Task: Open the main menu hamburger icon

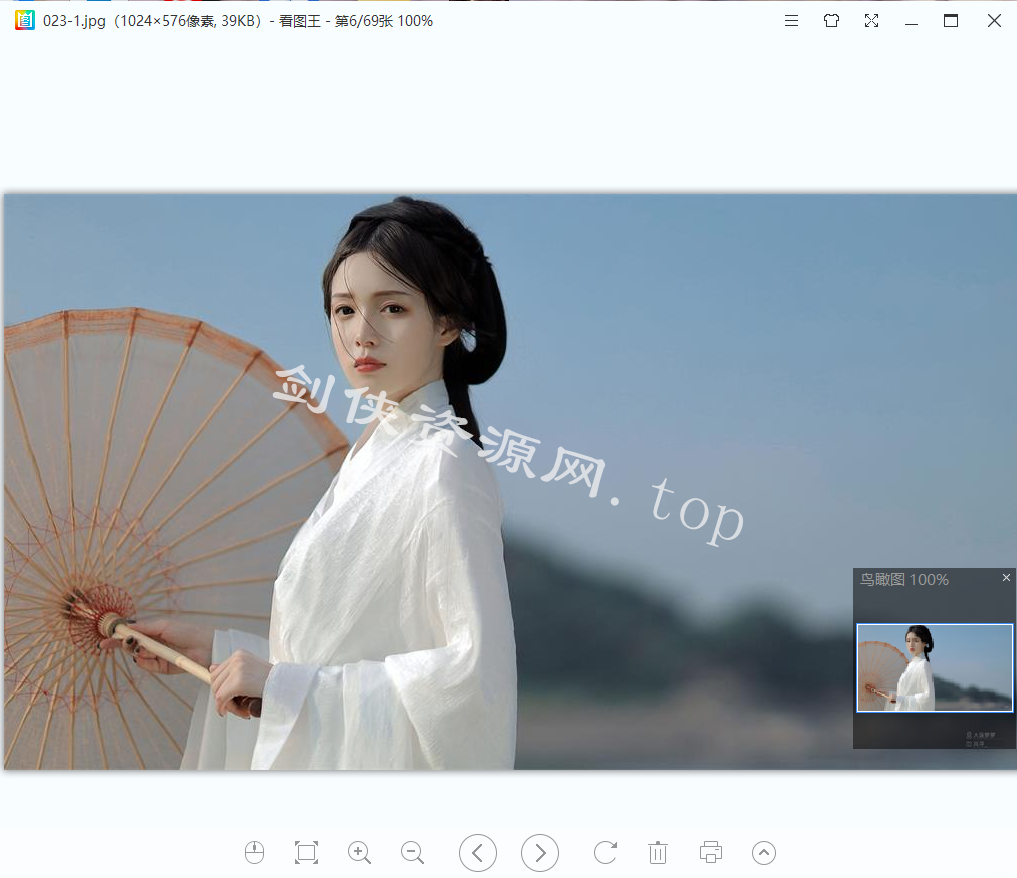Action: (791, 21)
